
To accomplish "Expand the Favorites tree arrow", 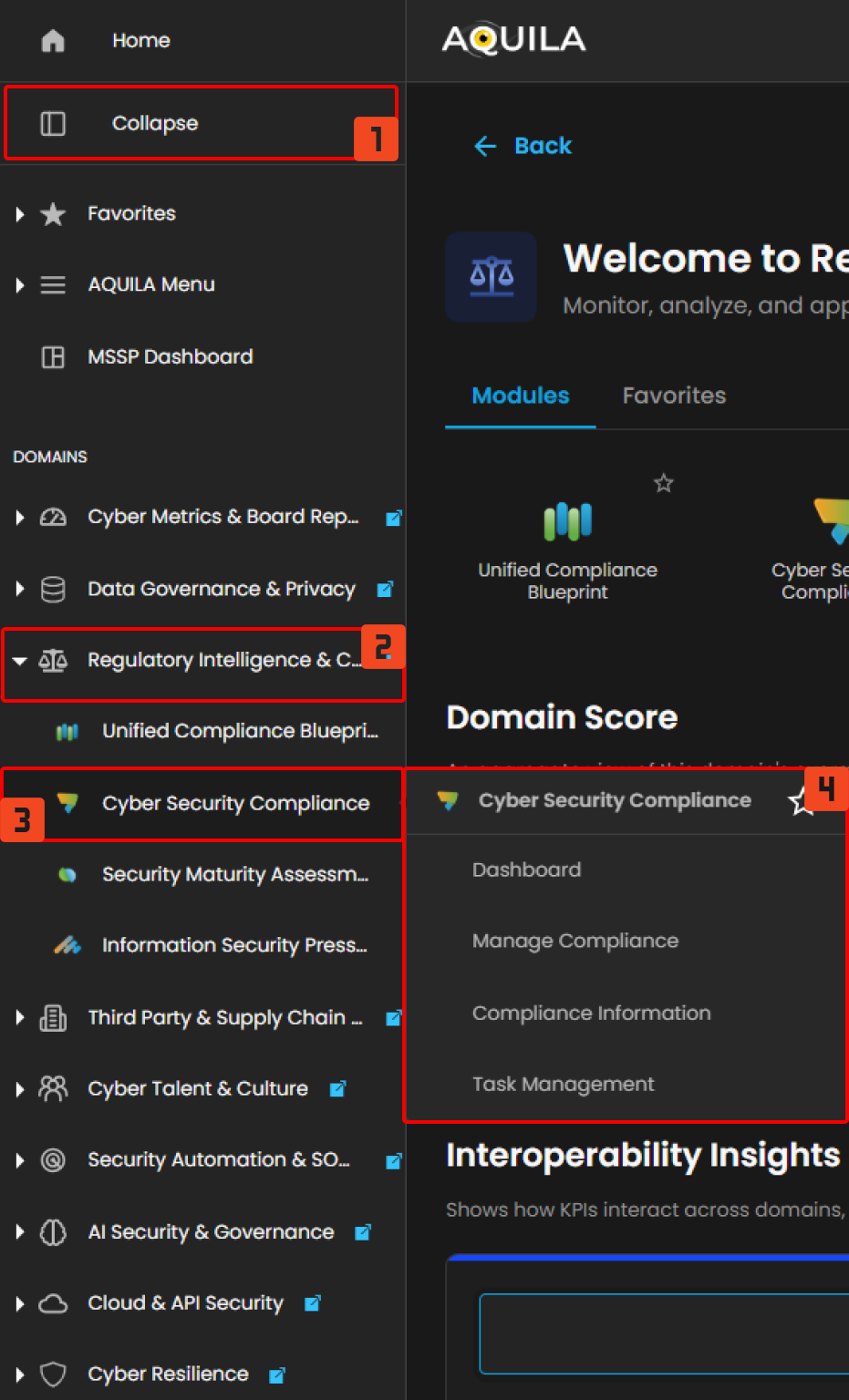I will click(x=20, y=214).
